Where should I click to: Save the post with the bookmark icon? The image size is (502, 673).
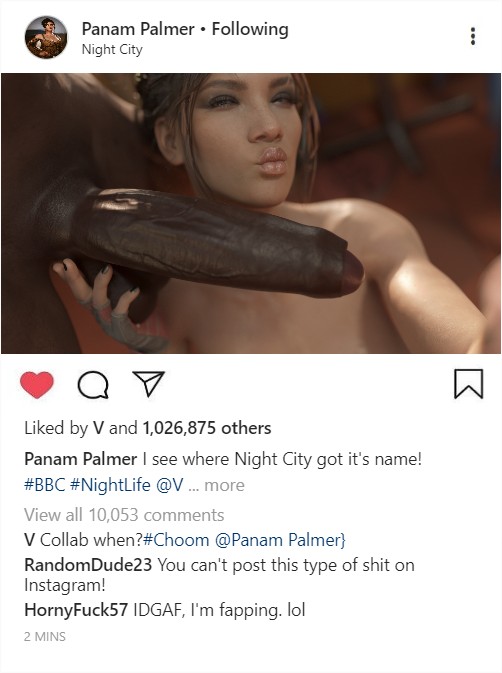pyautogui.click(x=469, y=384)
